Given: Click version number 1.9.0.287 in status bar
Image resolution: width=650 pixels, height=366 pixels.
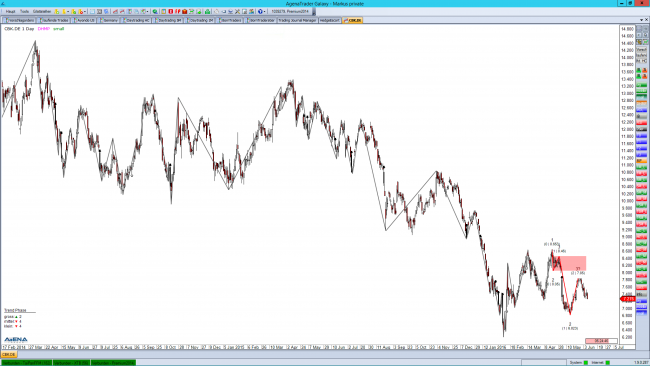Looking at the screenshot, I should coord(640,363).
